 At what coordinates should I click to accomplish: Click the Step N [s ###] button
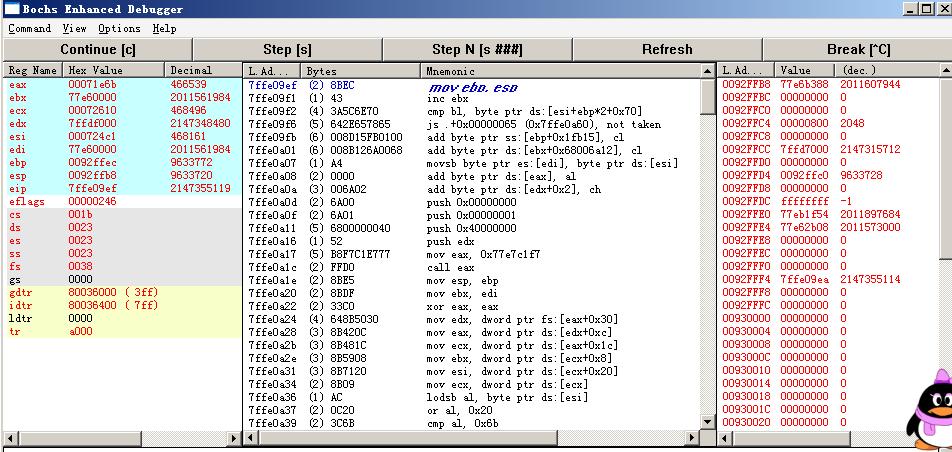click(477, 50)
